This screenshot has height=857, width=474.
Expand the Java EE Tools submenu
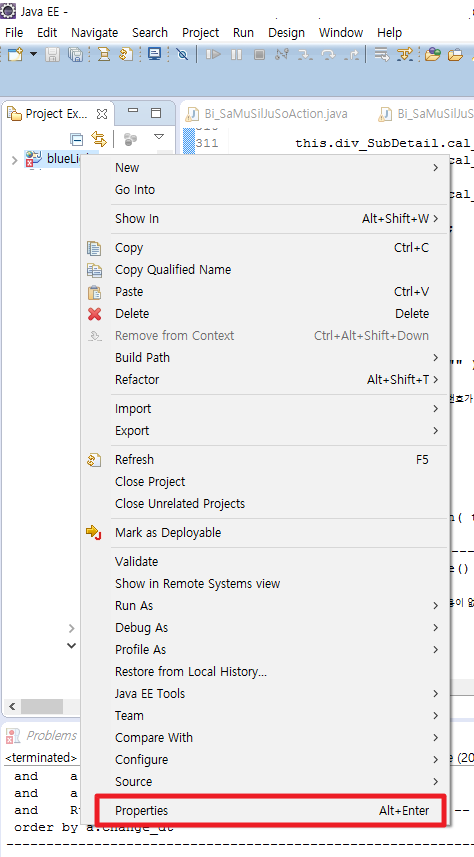click(265, 694)
